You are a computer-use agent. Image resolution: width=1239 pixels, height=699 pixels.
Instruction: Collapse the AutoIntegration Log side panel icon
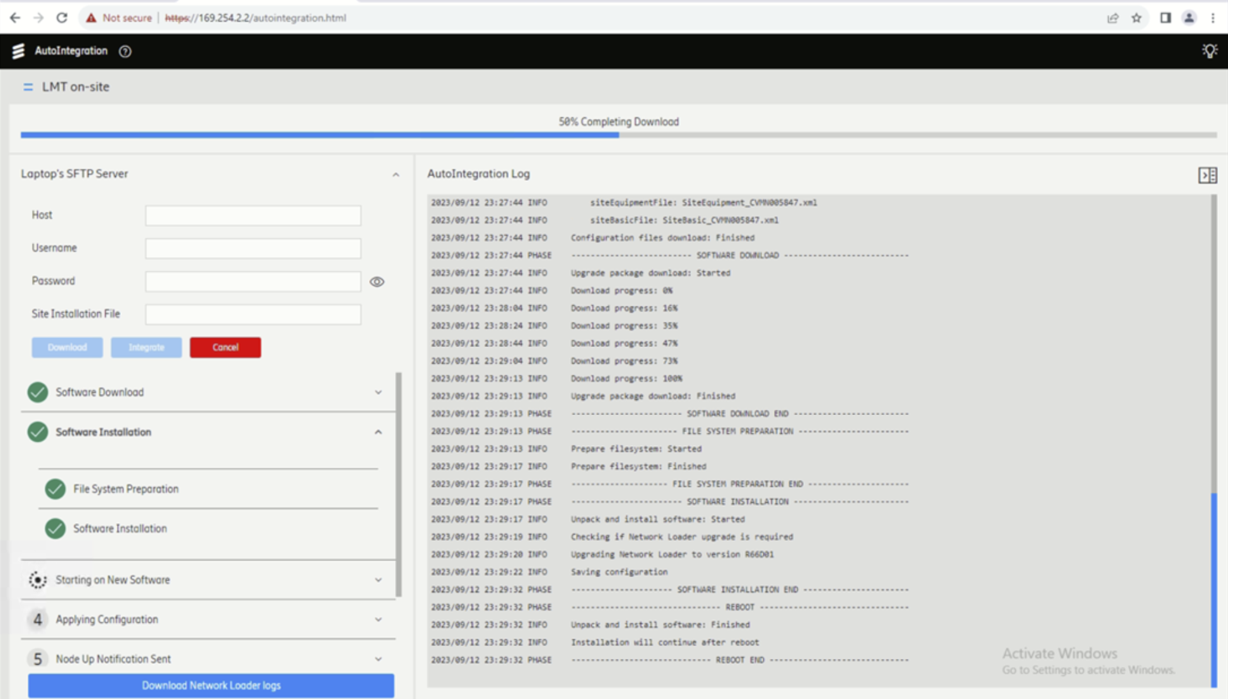click(1207, 175)
